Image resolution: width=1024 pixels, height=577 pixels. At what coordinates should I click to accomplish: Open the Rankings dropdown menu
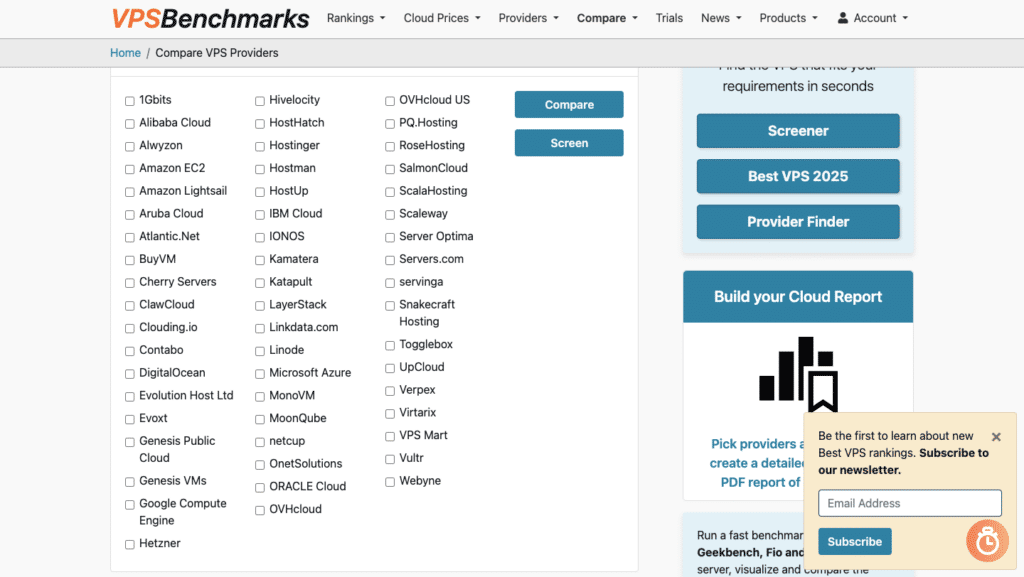356,18
